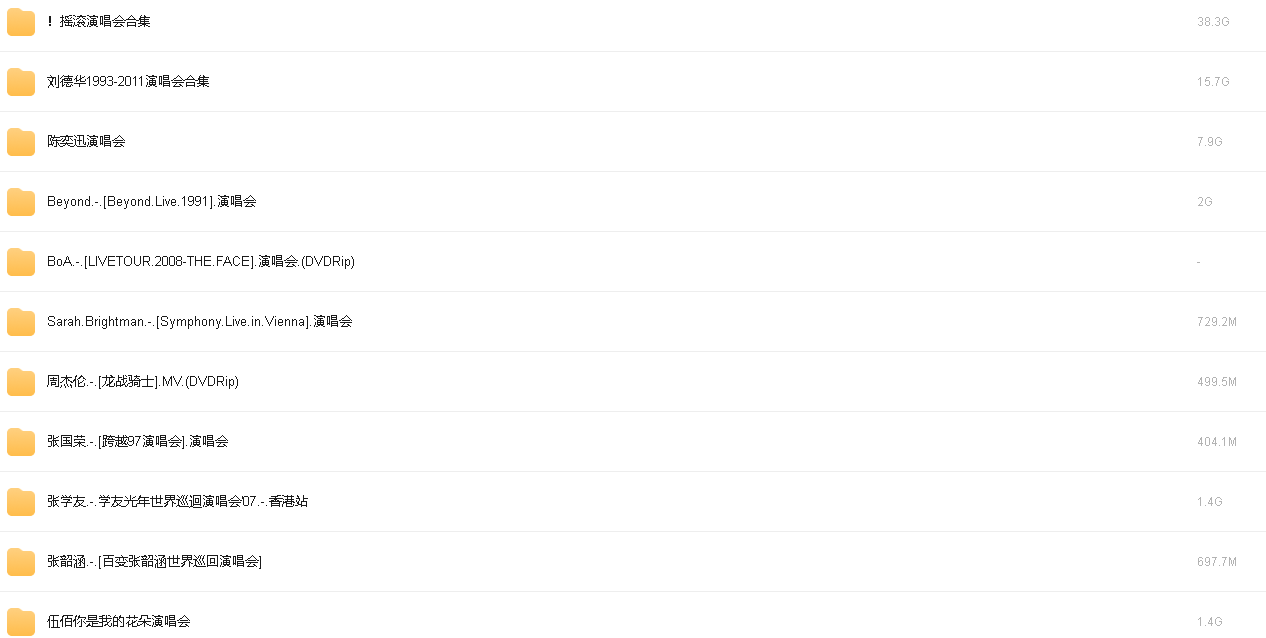Click Sarah Brightman Symphony folder icon

21,322
